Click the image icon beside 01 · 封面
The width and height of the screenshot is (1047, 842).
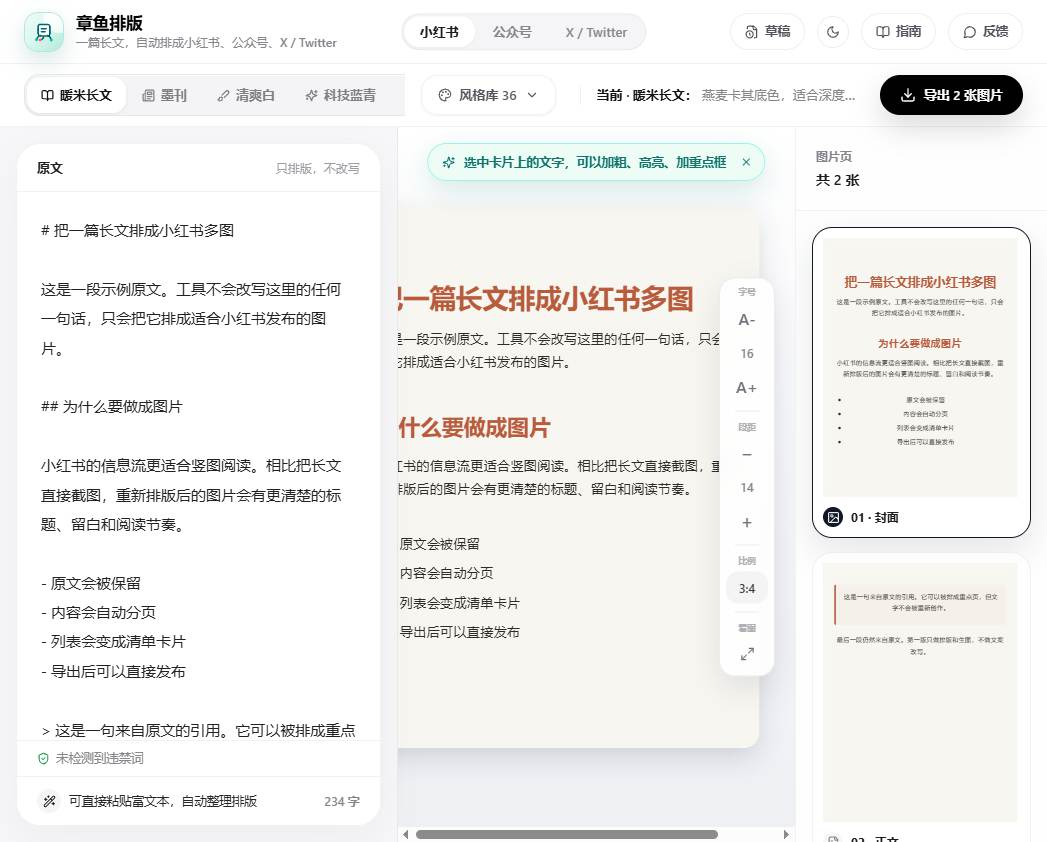(x=833, y=517)
